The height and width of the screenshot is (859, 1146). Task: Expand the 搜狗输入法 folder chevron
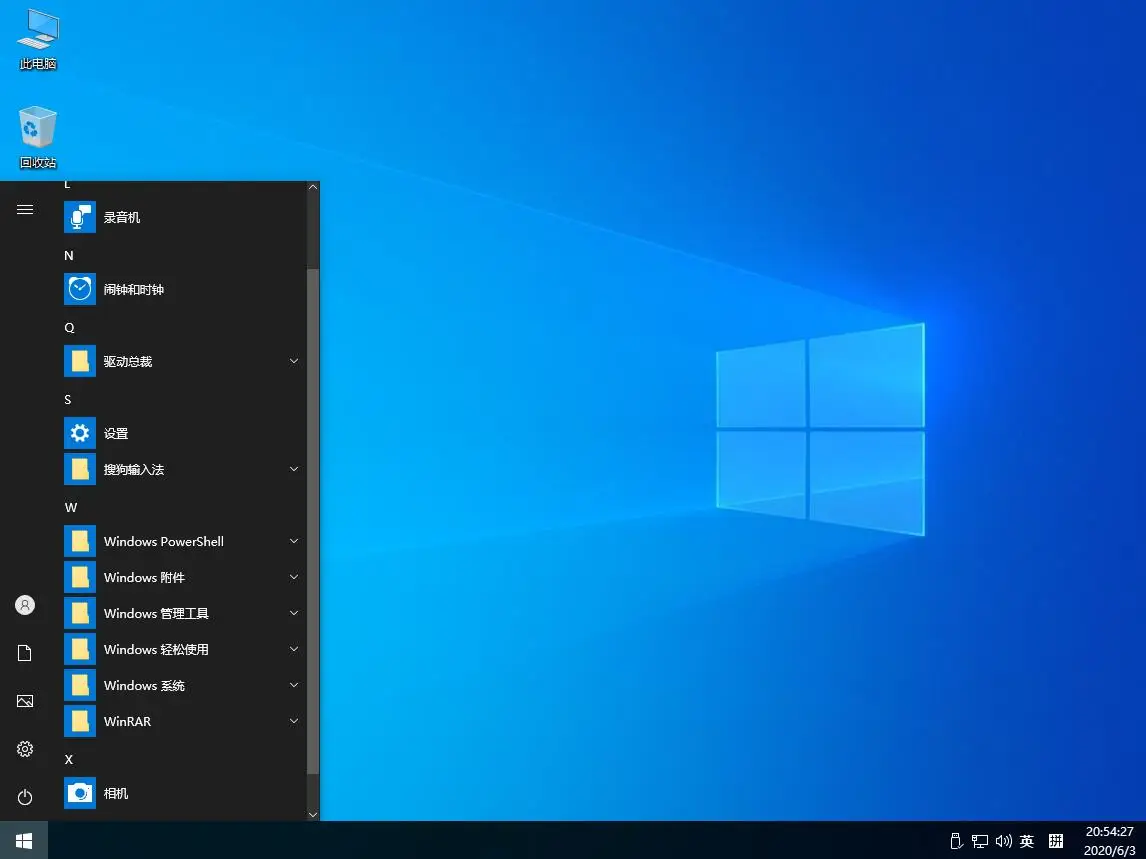click(294, 469)
